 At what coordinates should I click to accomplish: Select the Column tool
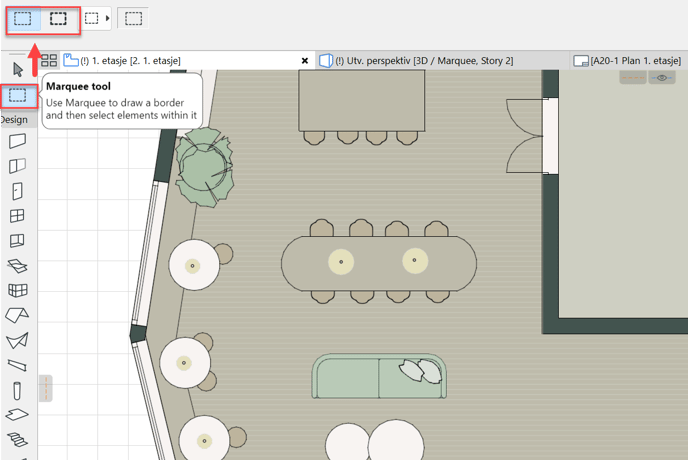coord(17,391)
